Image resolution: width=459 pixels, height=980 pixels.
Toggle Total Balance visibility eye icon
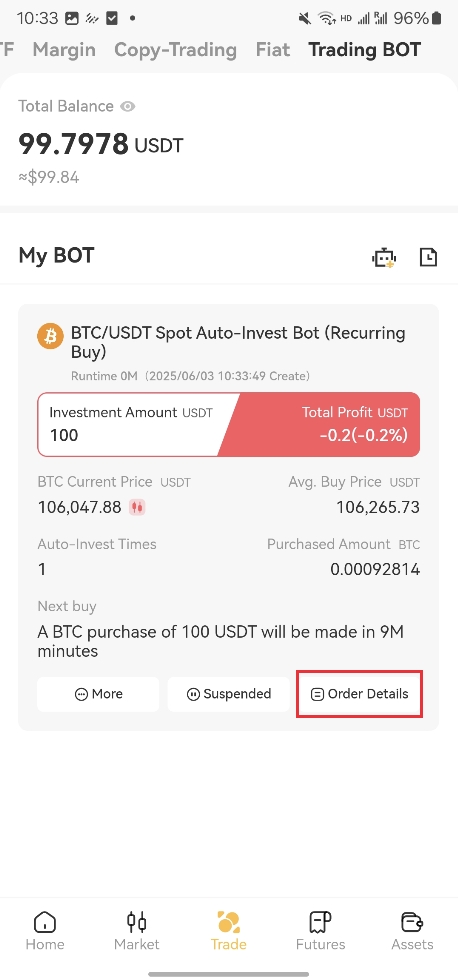[x=128, y=106]
